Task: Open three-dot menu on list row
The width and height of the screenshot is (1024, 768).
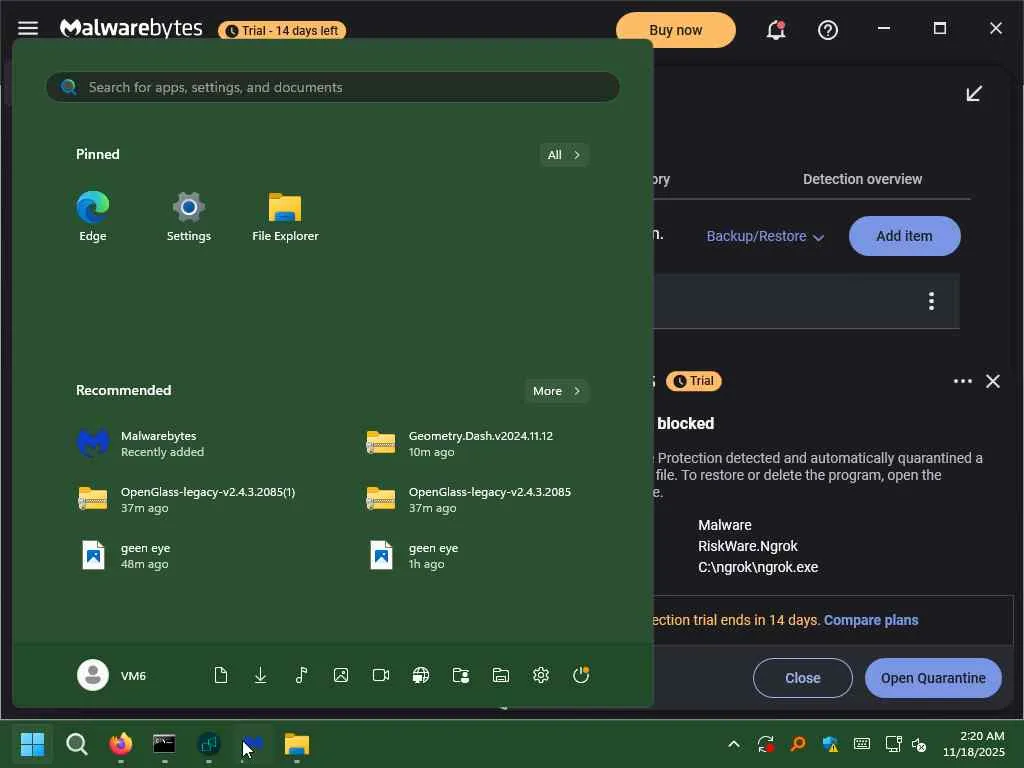Action: tap(931, 301)
